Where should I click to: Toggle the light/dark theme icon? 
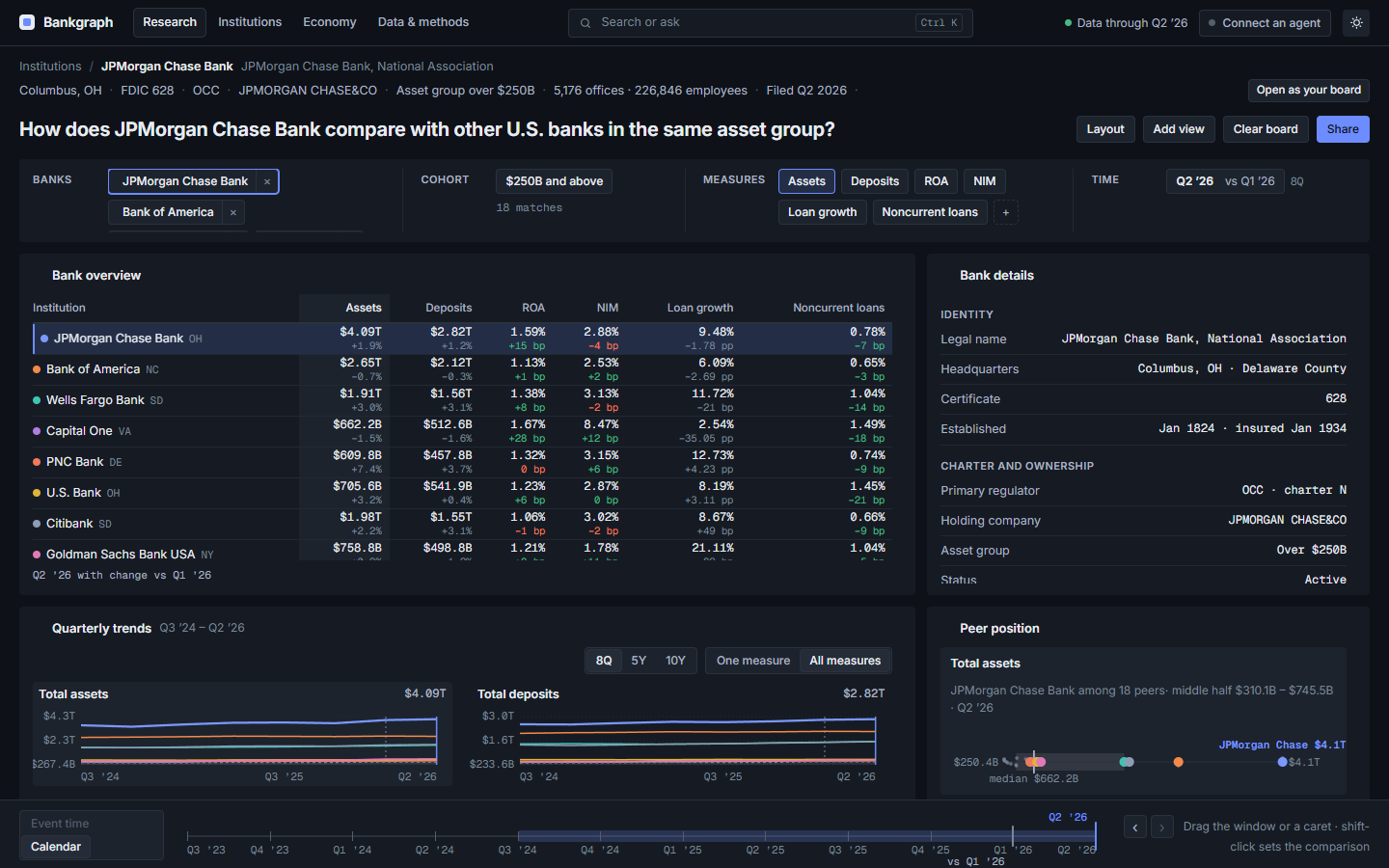coord(1356,22)
